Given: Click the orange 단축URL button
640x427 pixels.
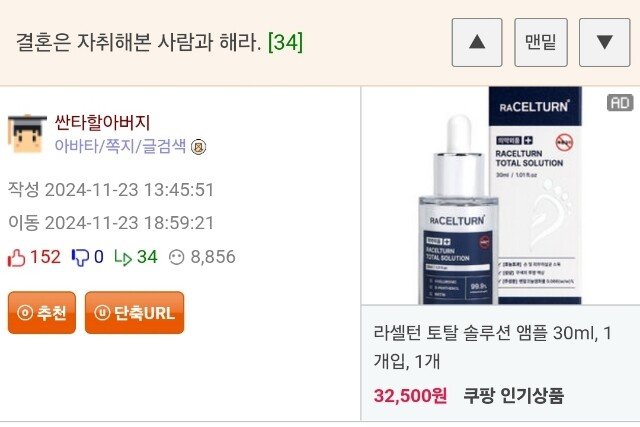Looking at the screenshot, I should click(x=134, y=313).
